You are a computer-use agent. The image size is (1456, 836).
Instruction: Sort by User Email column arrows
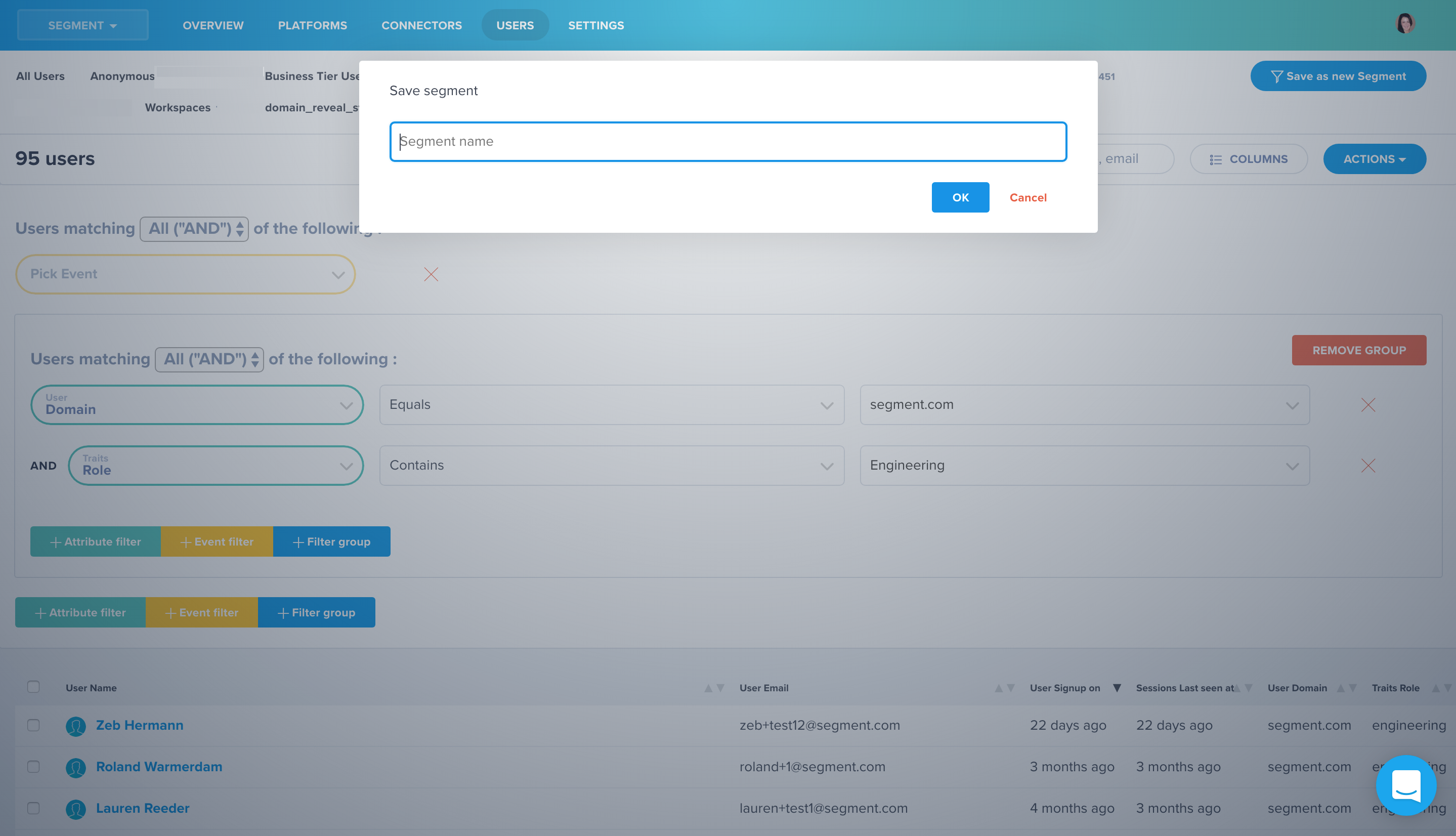pos(1004,688)
